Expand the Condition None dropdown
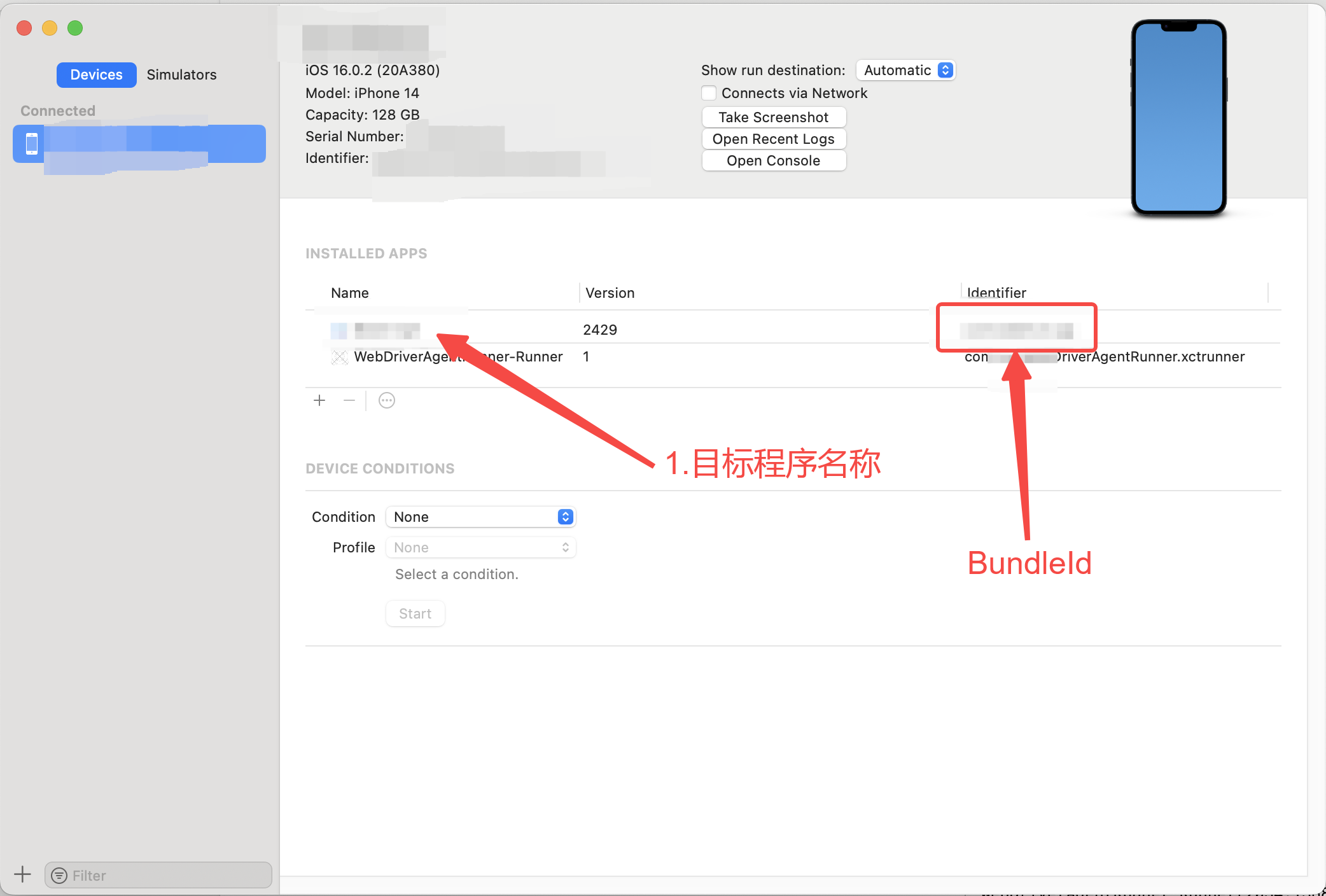This screenshot has width=1326, height=896. 481,517
